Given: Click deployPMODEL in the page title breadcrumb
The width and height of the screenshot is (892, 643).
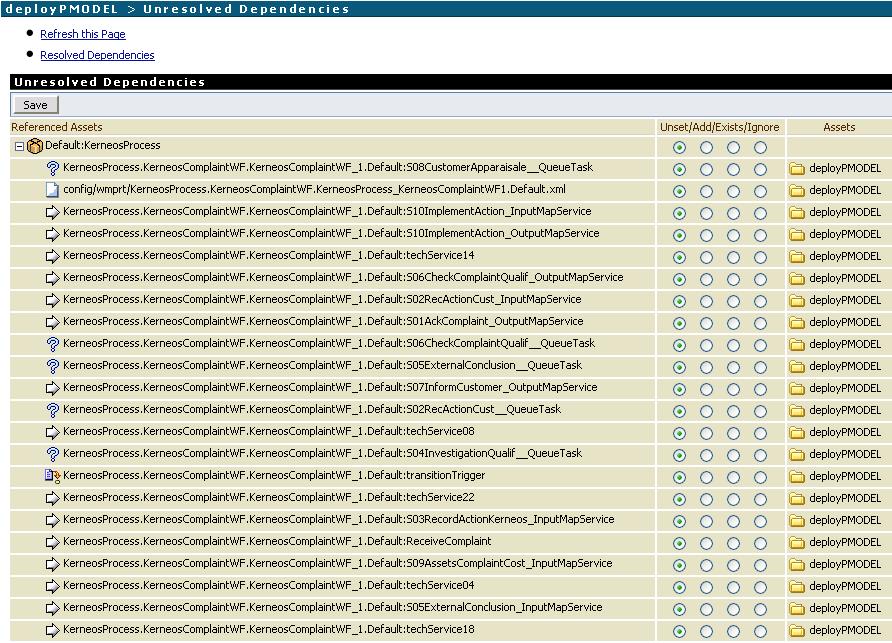Looking at the screenshot, I should point(61,9).
